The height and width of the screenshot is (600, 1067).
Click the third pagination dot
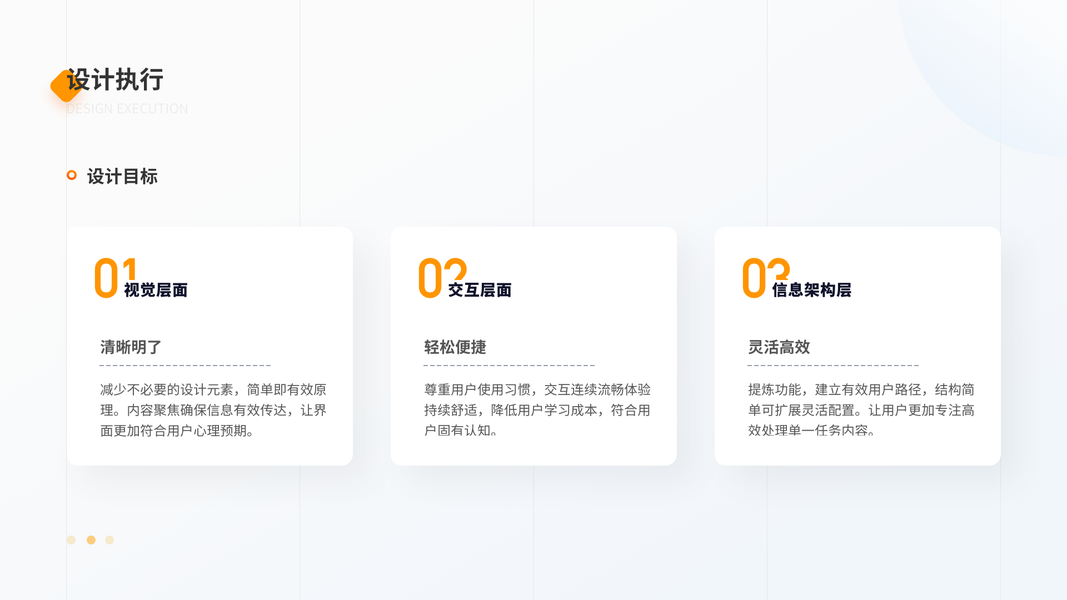[109, 540]
